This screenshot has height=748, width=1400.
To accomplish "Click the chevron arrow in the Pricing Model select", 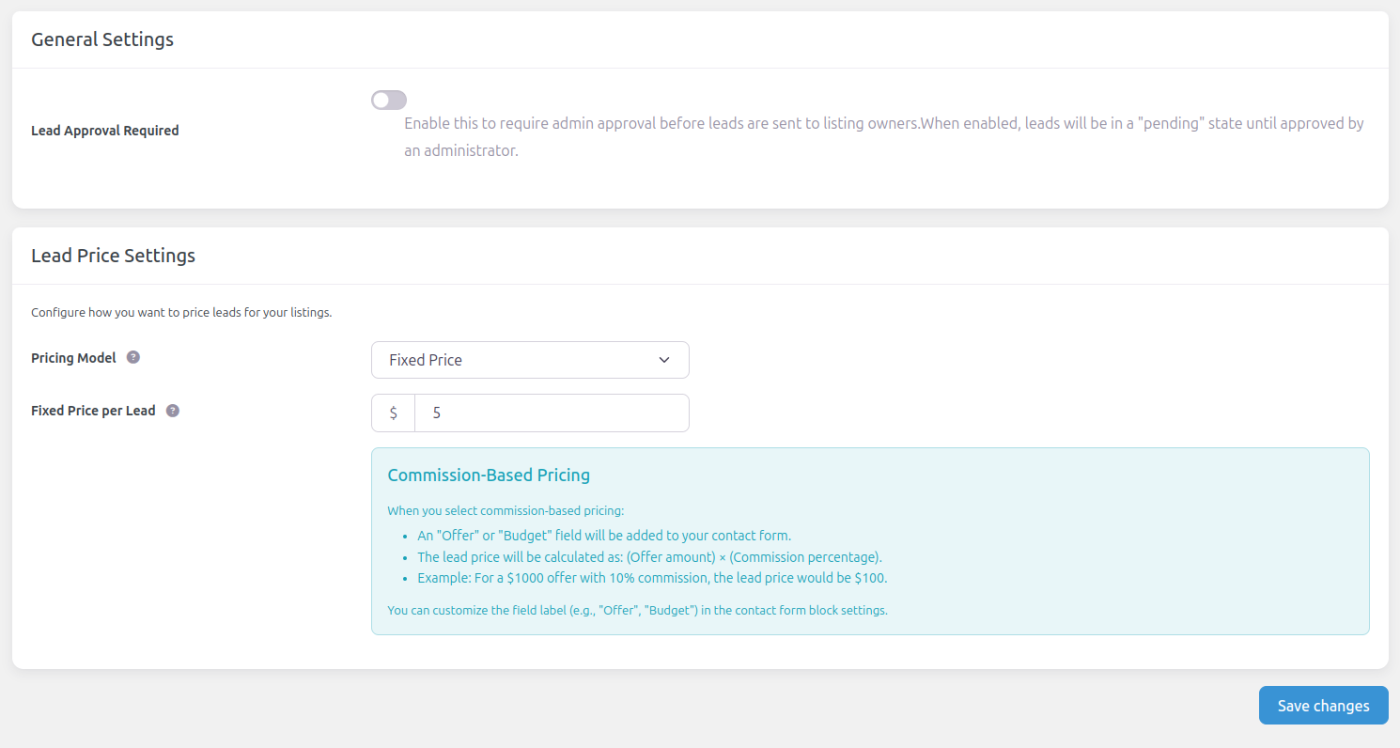I will (664, 360).
